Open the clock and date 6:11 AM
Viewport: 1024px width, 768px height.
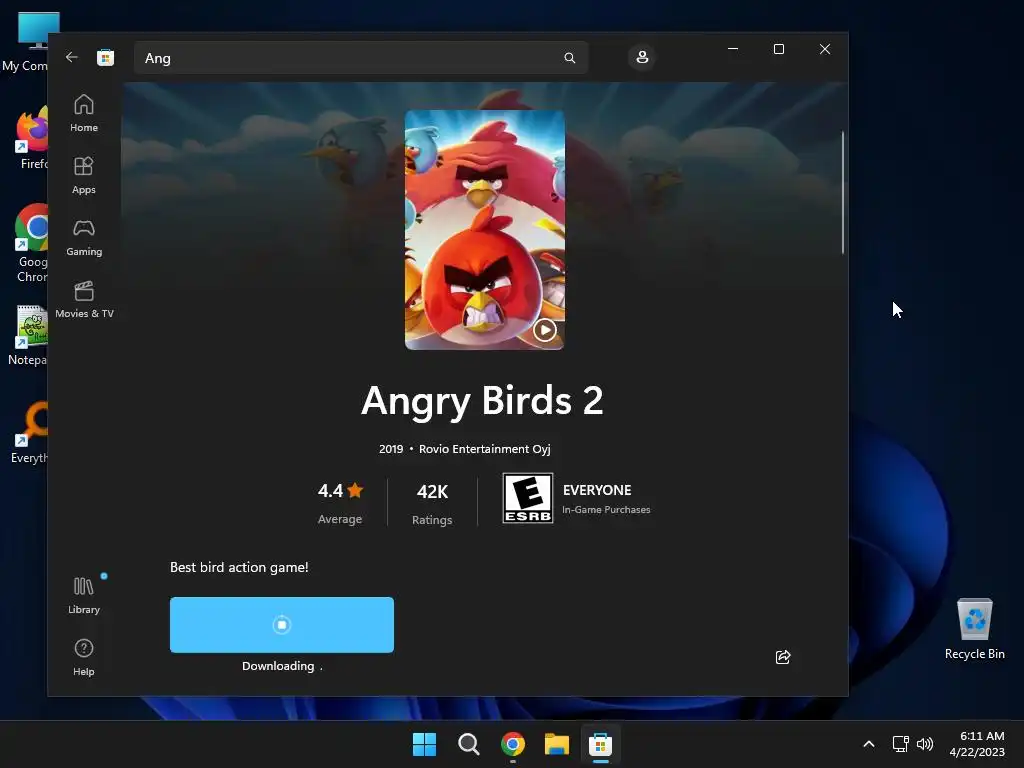[977, 744]
